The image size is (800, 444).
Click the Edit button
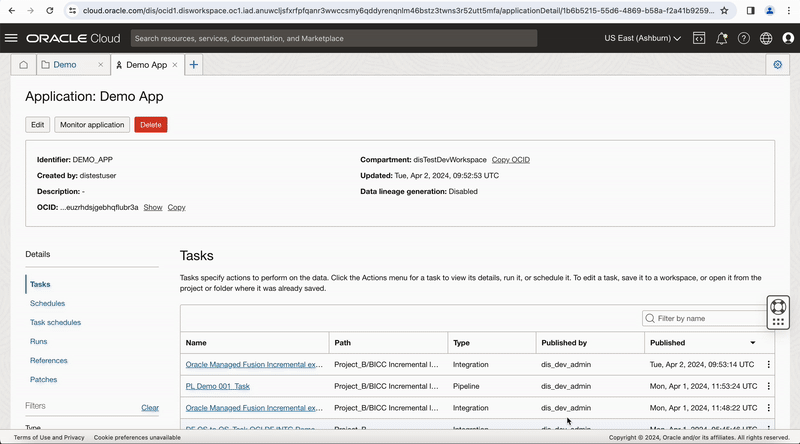[x=38, y=125]
